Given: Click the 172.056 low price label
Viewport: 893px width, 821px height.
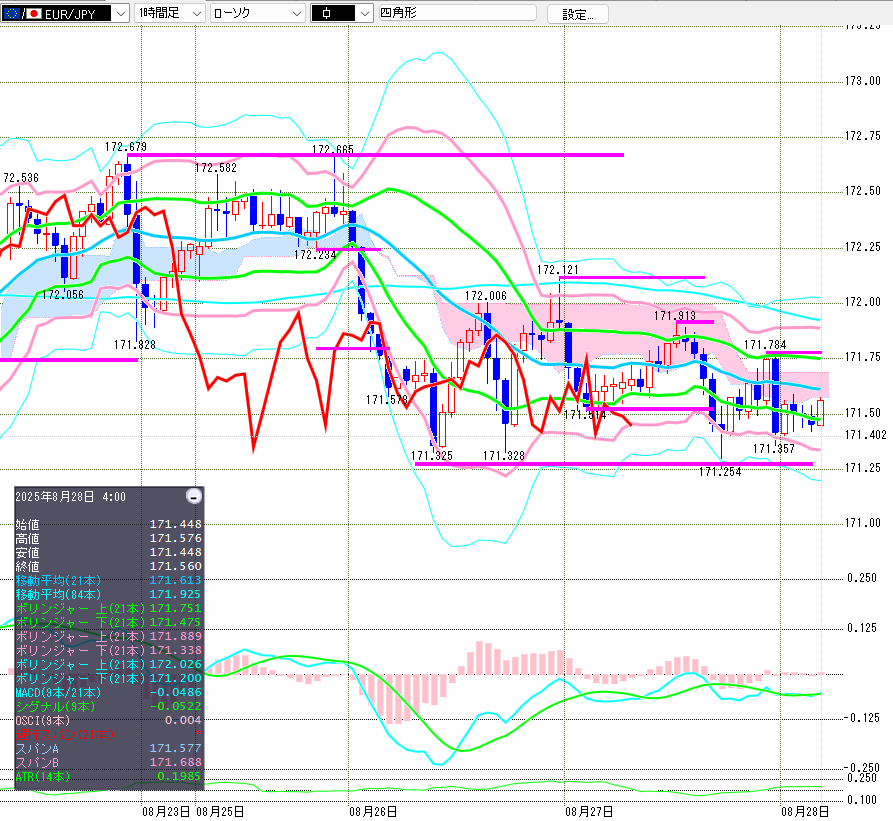Looking at the screenshot, I should pos(63,295).
